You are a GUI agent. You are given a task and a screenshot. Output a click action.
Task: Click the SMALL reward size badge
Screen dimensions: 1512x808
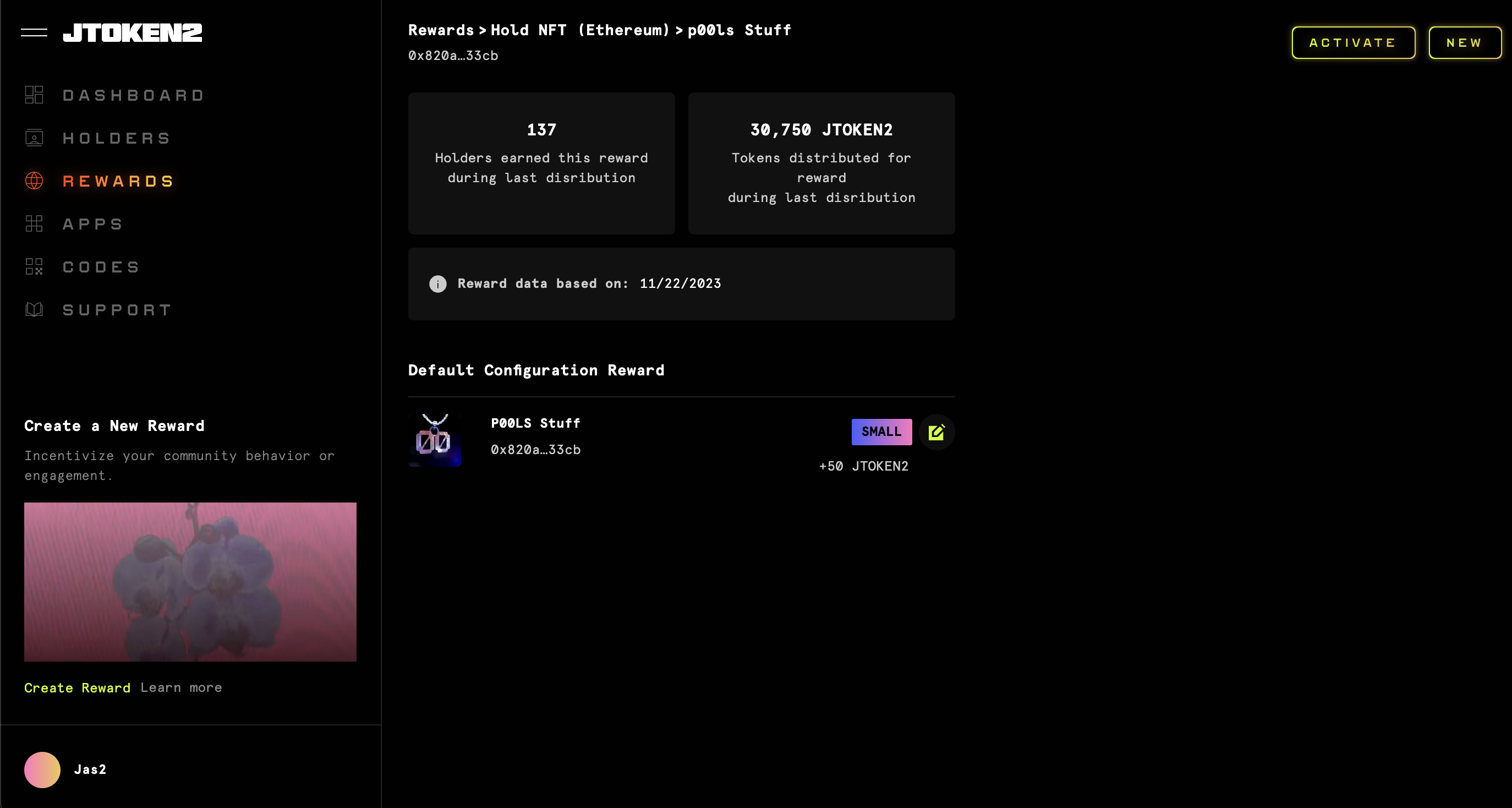point(881,432)
